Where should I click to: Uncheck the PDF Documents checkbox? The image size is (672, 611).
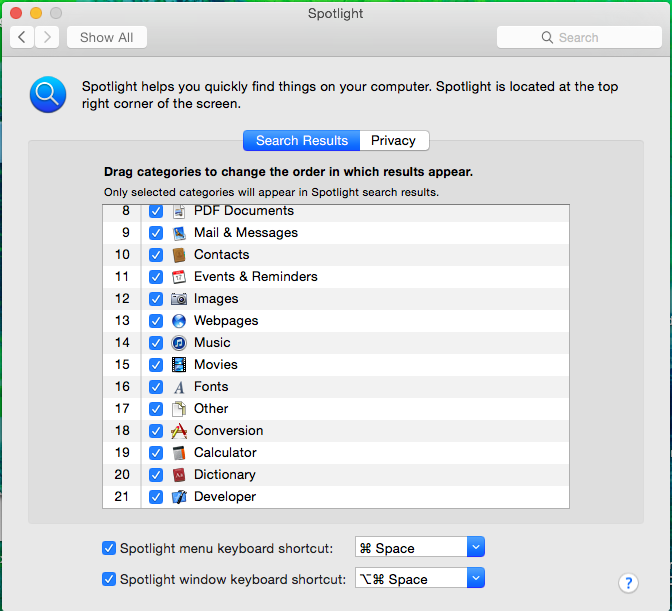[156, 211]
